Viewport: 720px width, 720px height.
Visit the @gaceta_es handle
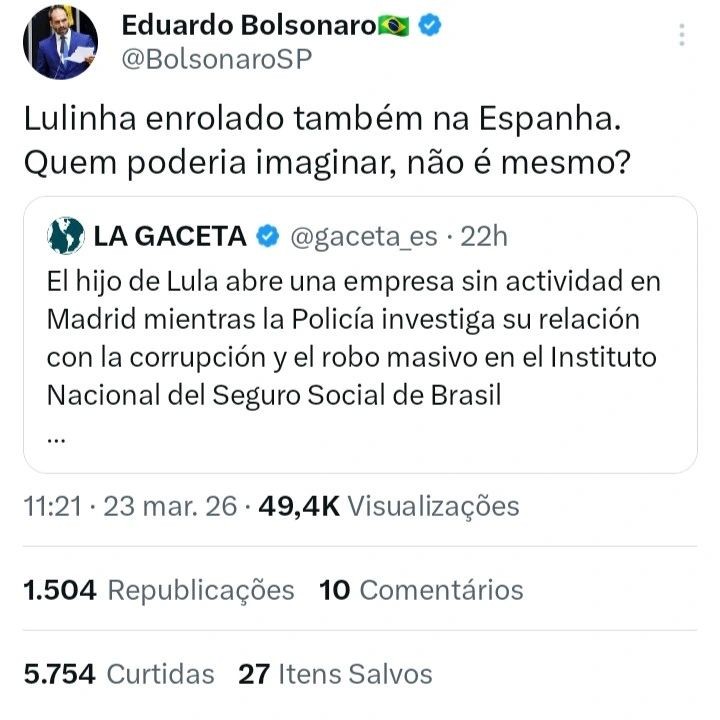click(361, 236)
